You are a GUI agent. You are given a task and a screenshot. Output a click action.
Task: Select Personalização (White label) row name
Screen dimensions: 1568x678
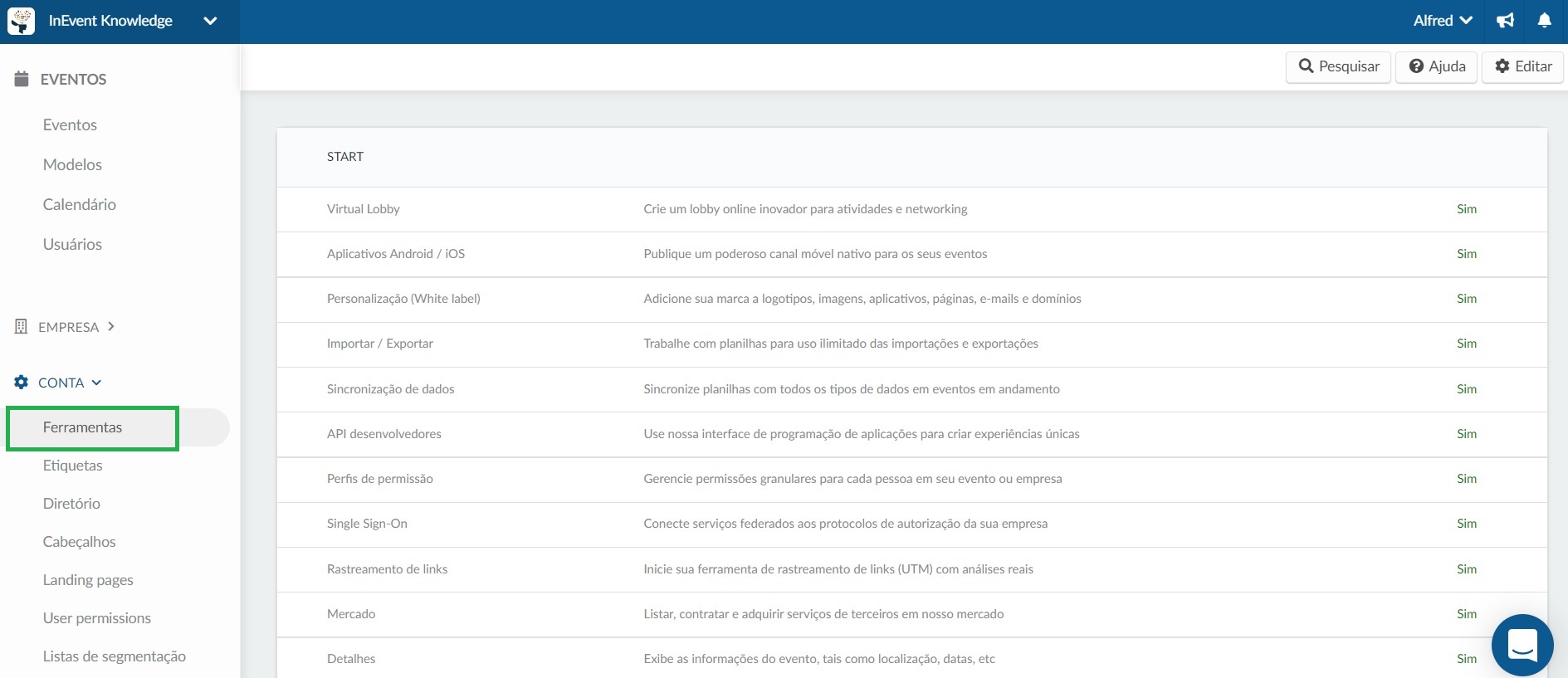tap(403, 299)
